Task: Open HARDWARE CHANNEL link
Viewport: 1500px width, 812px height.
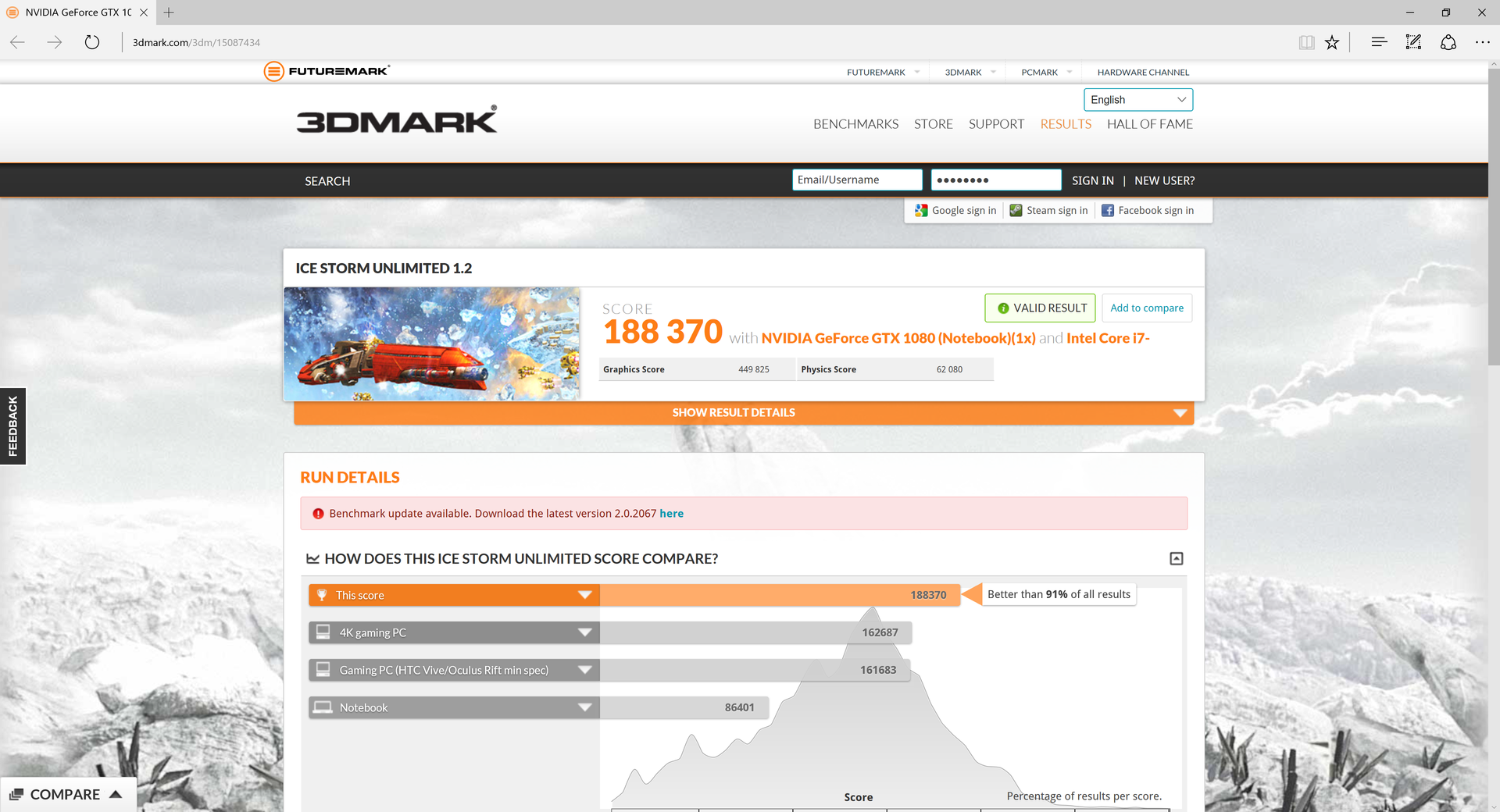Action: (1143, 72)
